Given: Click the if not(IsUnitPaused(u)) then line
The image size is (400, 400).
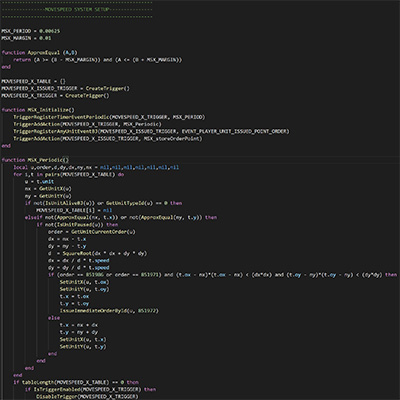Looking at the screenshot, I should click(x=77, y=225).
